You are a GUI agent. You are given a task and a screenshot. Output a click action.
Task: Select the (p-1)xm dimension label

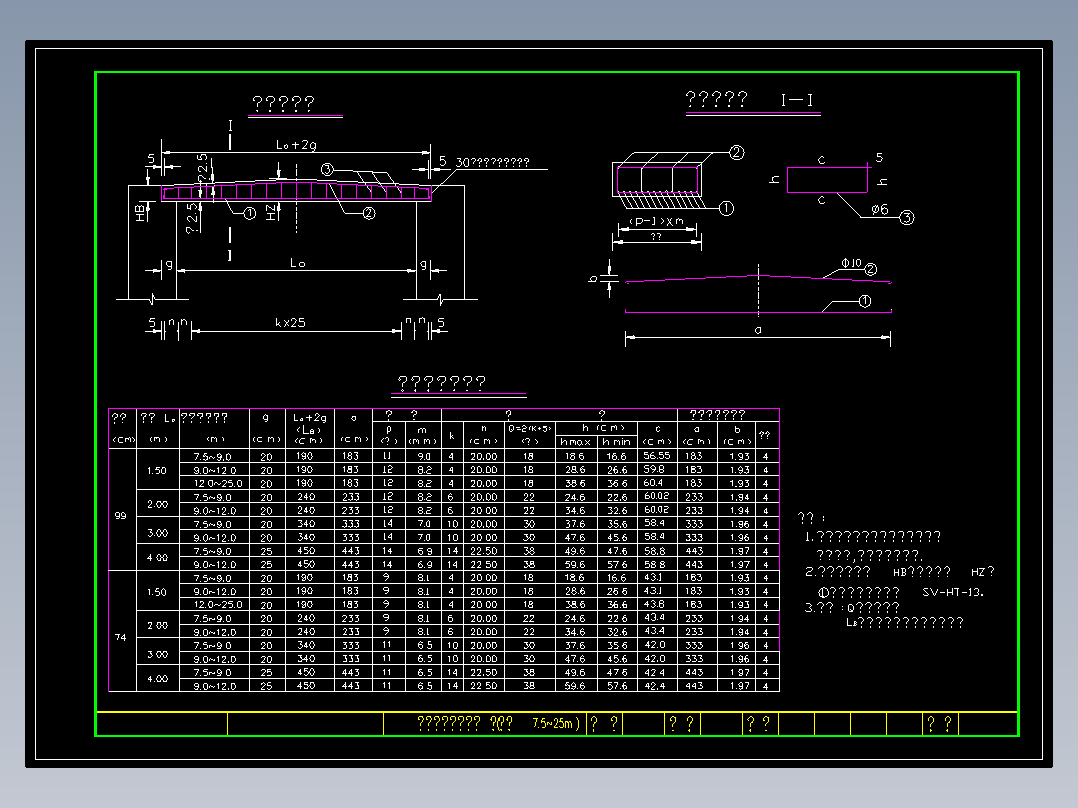point(657,221)
